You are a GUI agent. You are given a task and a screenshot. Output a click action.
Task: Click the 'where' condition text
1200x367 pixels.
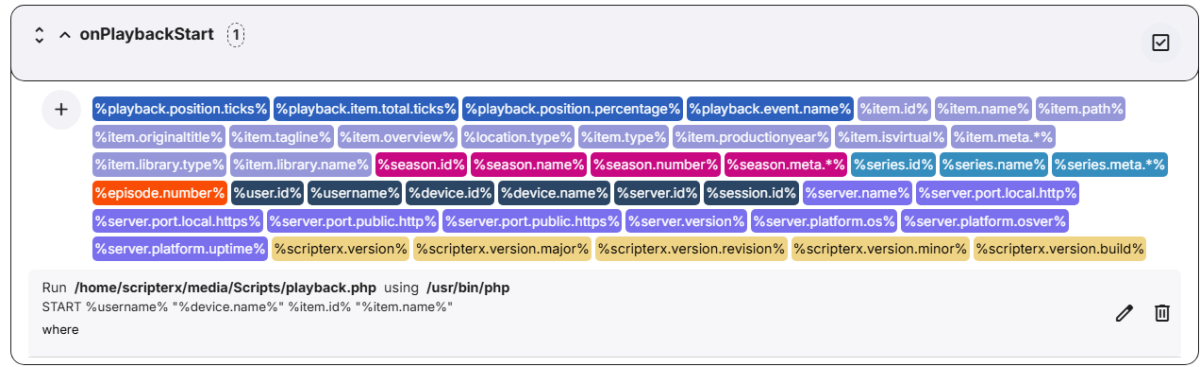60,329
